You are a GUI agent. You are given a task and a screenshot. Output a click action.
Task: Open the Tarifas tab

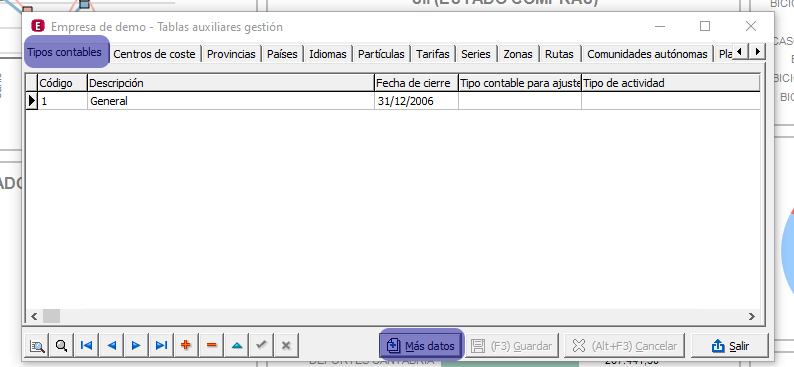(433, 54)
